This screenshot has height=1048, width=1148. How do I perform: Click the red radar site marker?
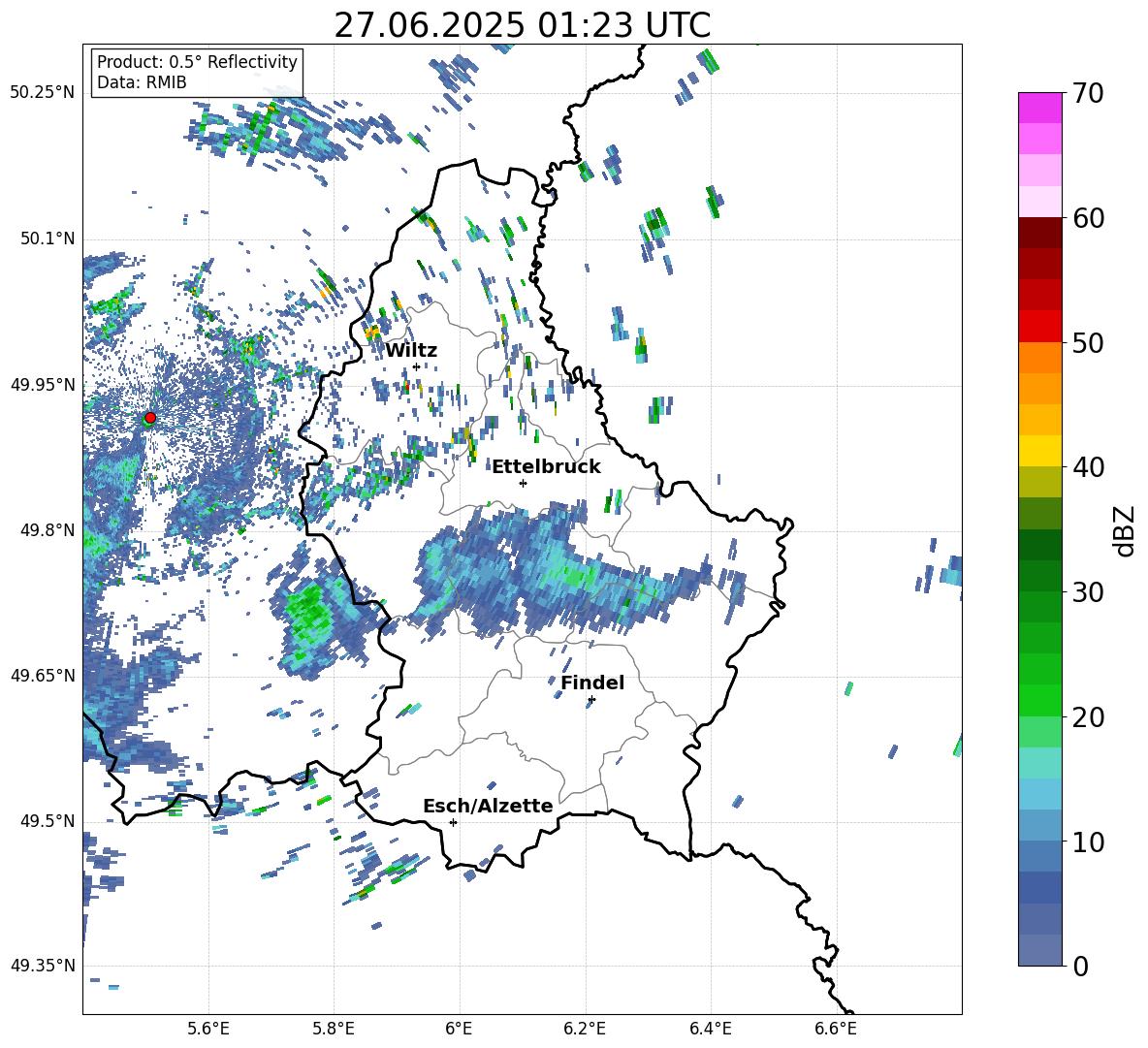click(x=150, y=417)
